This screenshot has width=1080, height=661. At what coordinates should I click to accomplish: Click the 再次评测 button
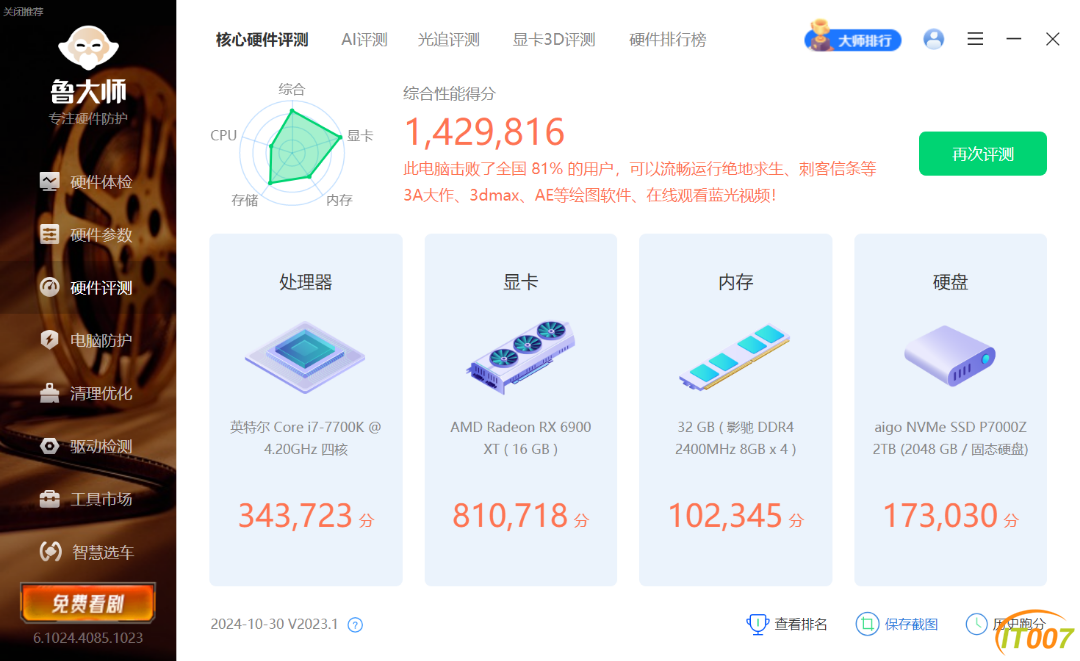point(983,154)
